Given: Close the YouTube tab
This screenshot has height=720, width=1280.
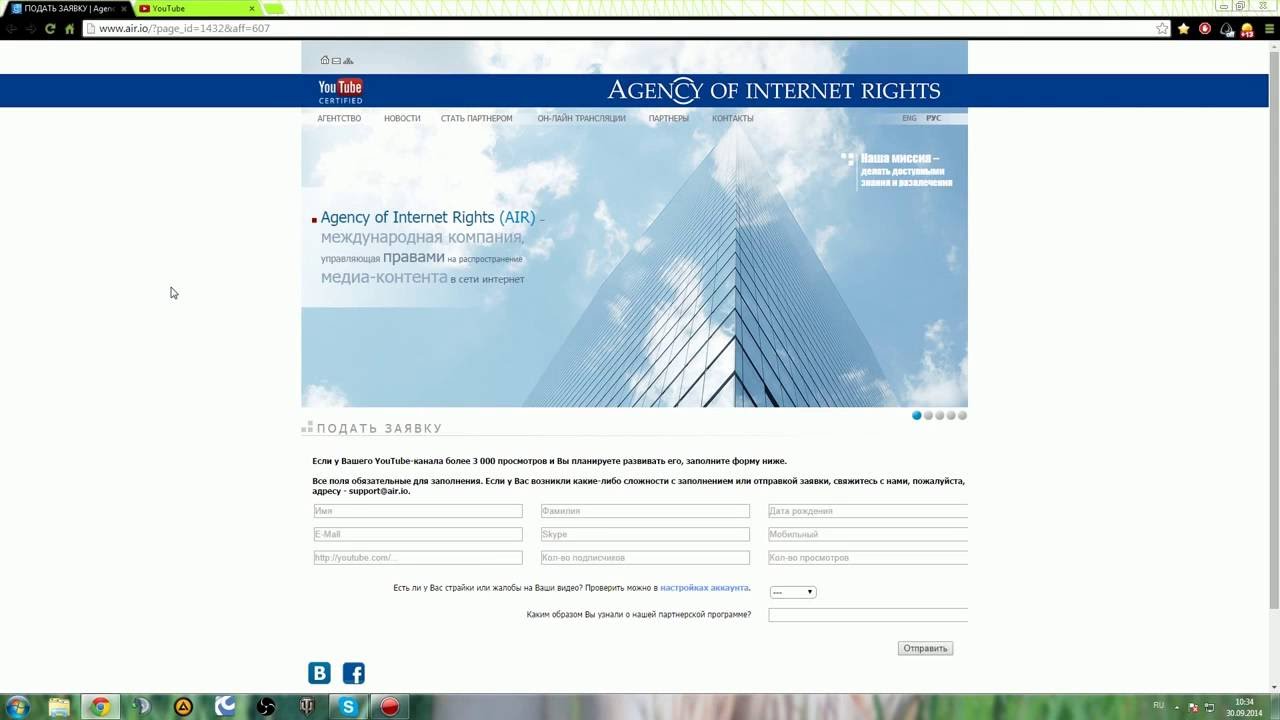Looking at the screenshot, I should (x=252, y=8).
